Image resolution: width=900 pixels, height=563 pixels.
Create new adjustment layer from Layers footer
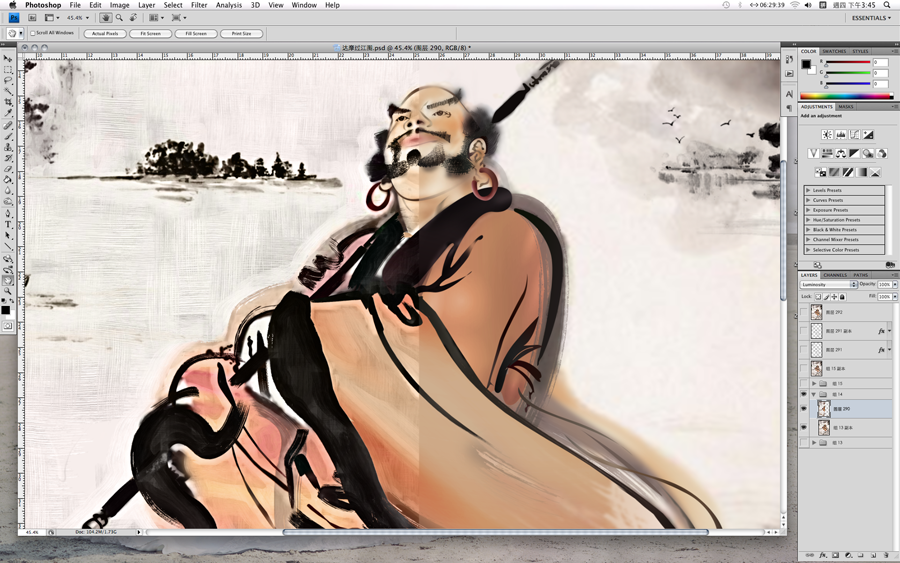tap(848, 556)
